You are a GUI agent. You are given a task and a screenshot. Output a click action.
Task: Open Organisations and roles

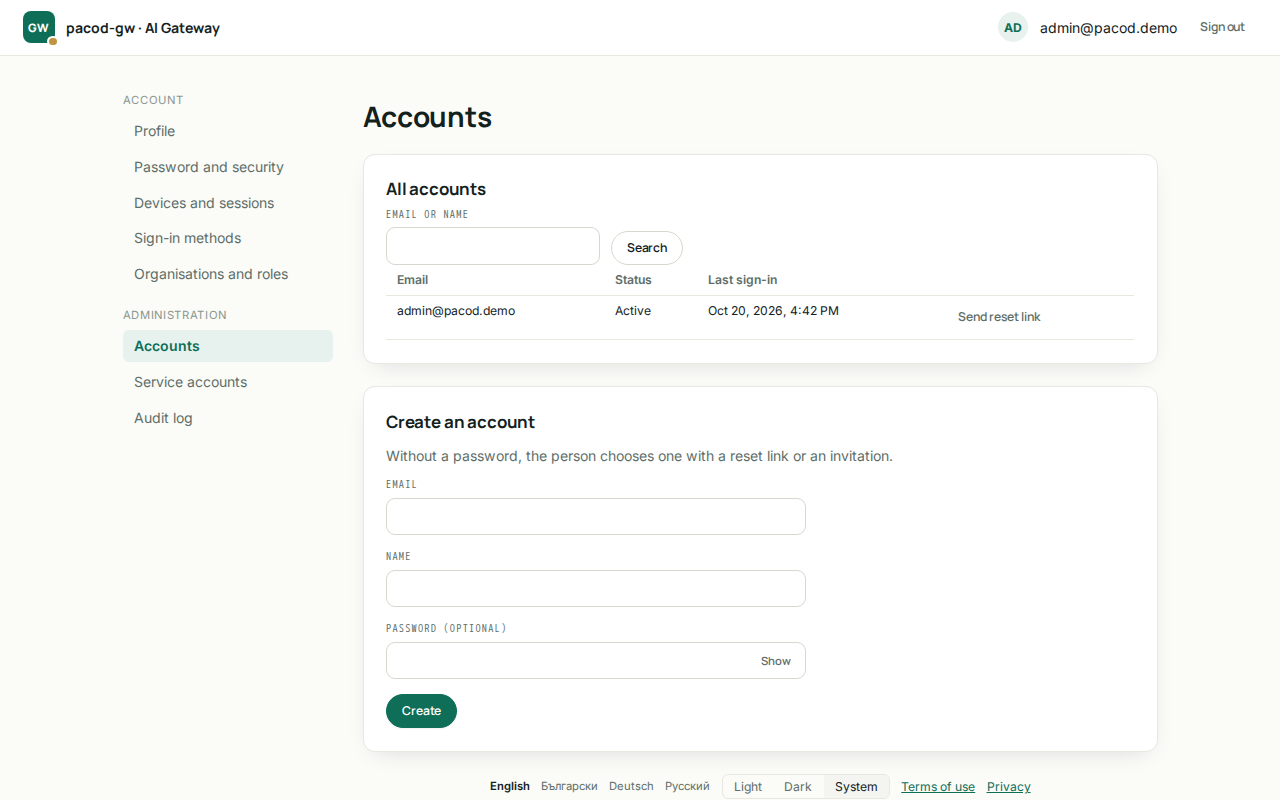point(228,274)
